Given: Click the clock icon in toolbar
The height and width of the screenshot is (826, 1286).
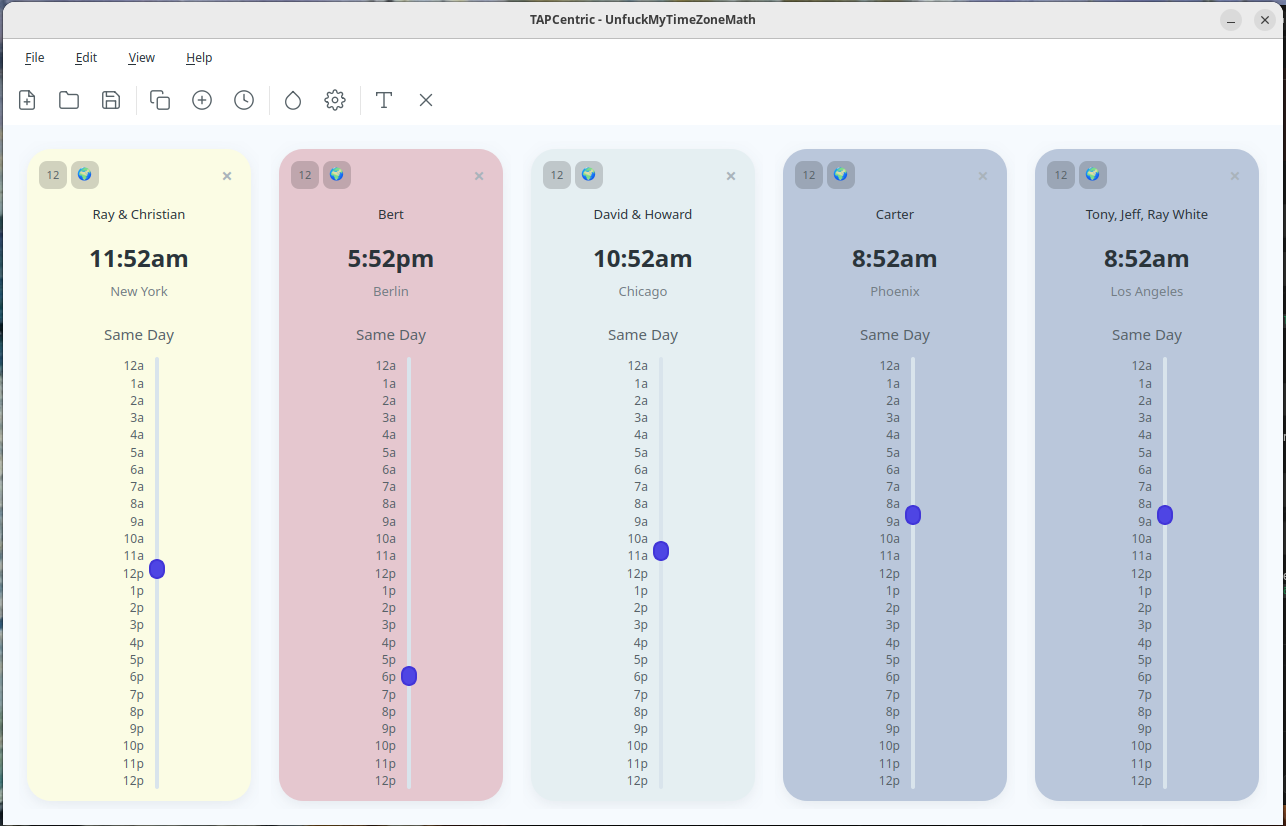Looking at the screenshot, I should click(x=244, y=100).
